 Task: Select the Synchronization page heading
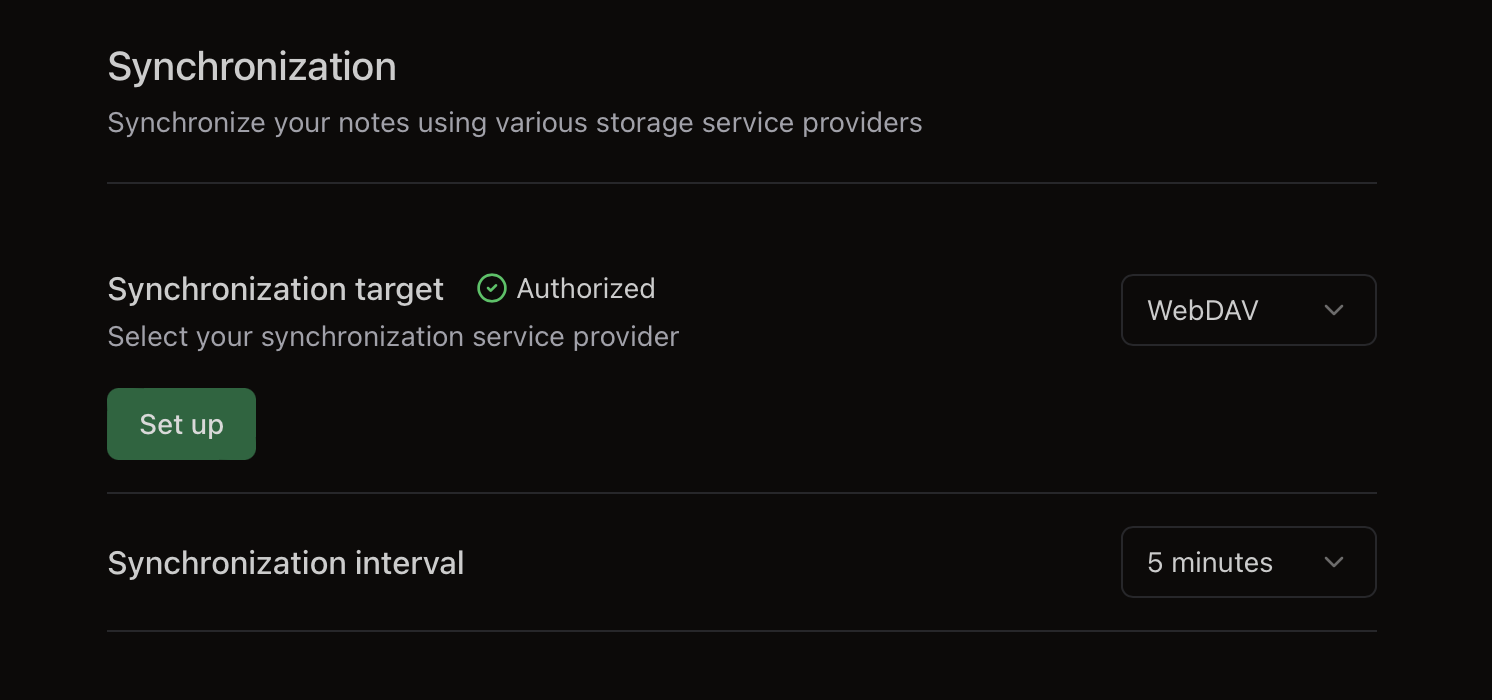[252, 67]
